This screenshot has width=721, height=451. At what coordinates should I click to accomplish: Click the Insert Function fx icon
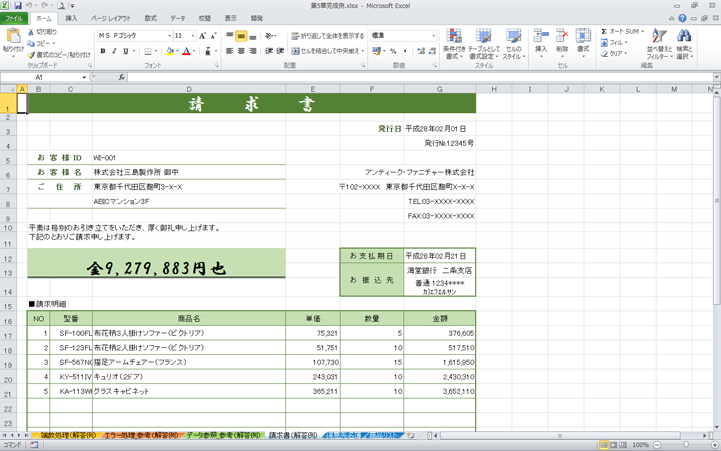coord(121,77)
